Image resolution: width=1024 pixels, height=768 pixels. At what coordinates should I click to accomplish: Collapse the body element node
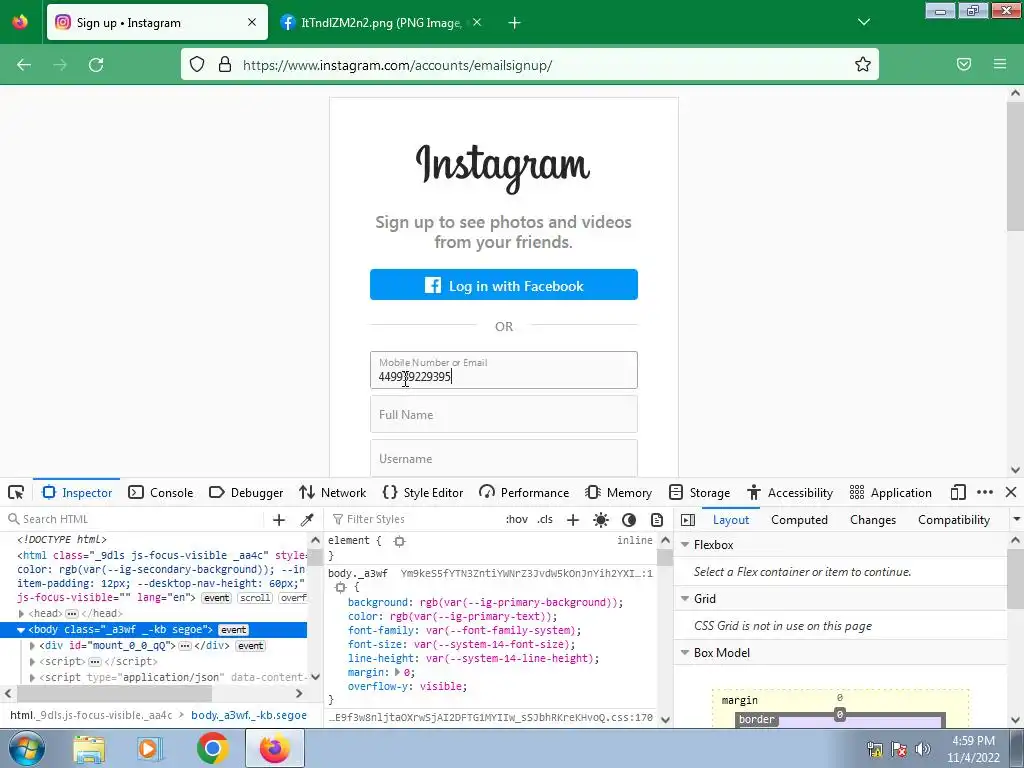pyautogui.click(x=21, y=630)
